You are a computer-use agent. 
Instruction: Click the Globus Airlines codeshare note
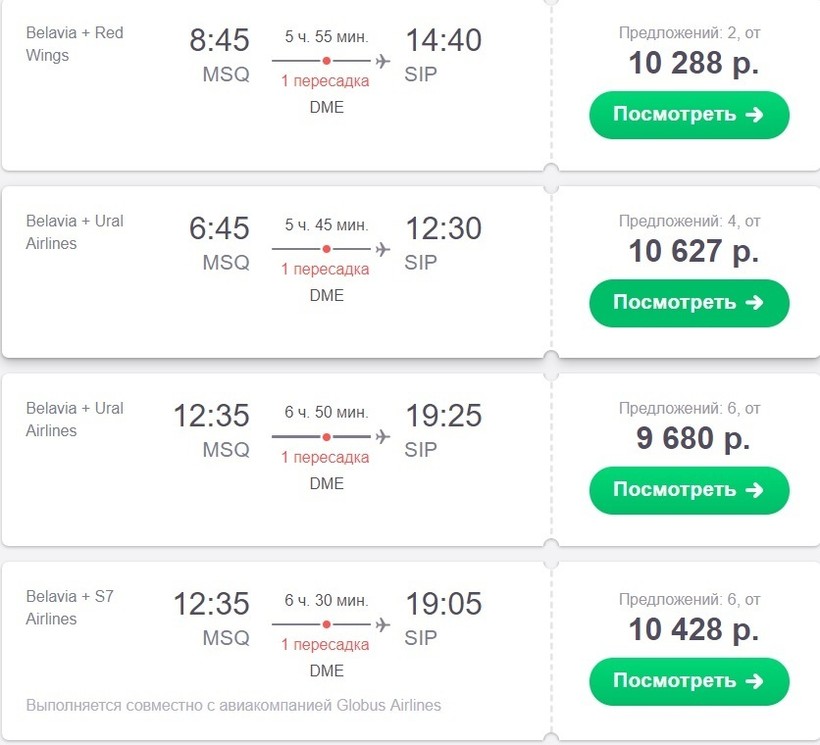tap(233, 705)
